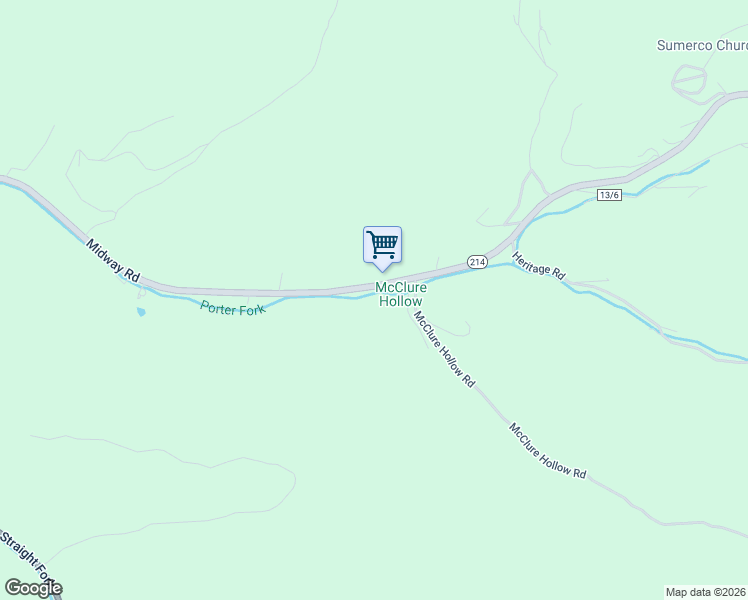The width and height of the screenshot is (748, 600).
Task: Click the Midway Rd road label
Action: 113,261
